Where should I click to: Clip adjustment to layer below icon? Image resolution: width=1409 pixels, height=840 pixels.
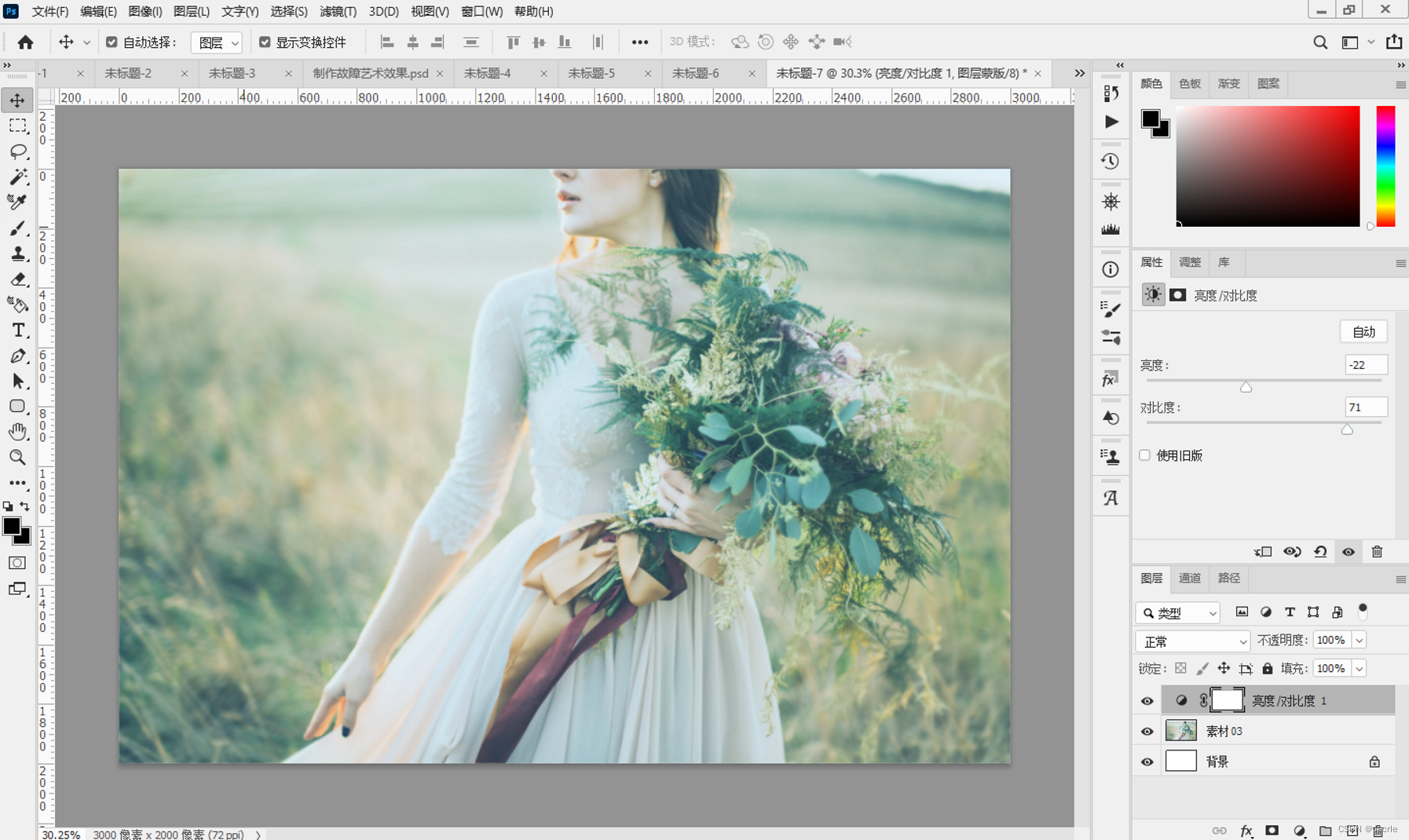coord(1263,552)
